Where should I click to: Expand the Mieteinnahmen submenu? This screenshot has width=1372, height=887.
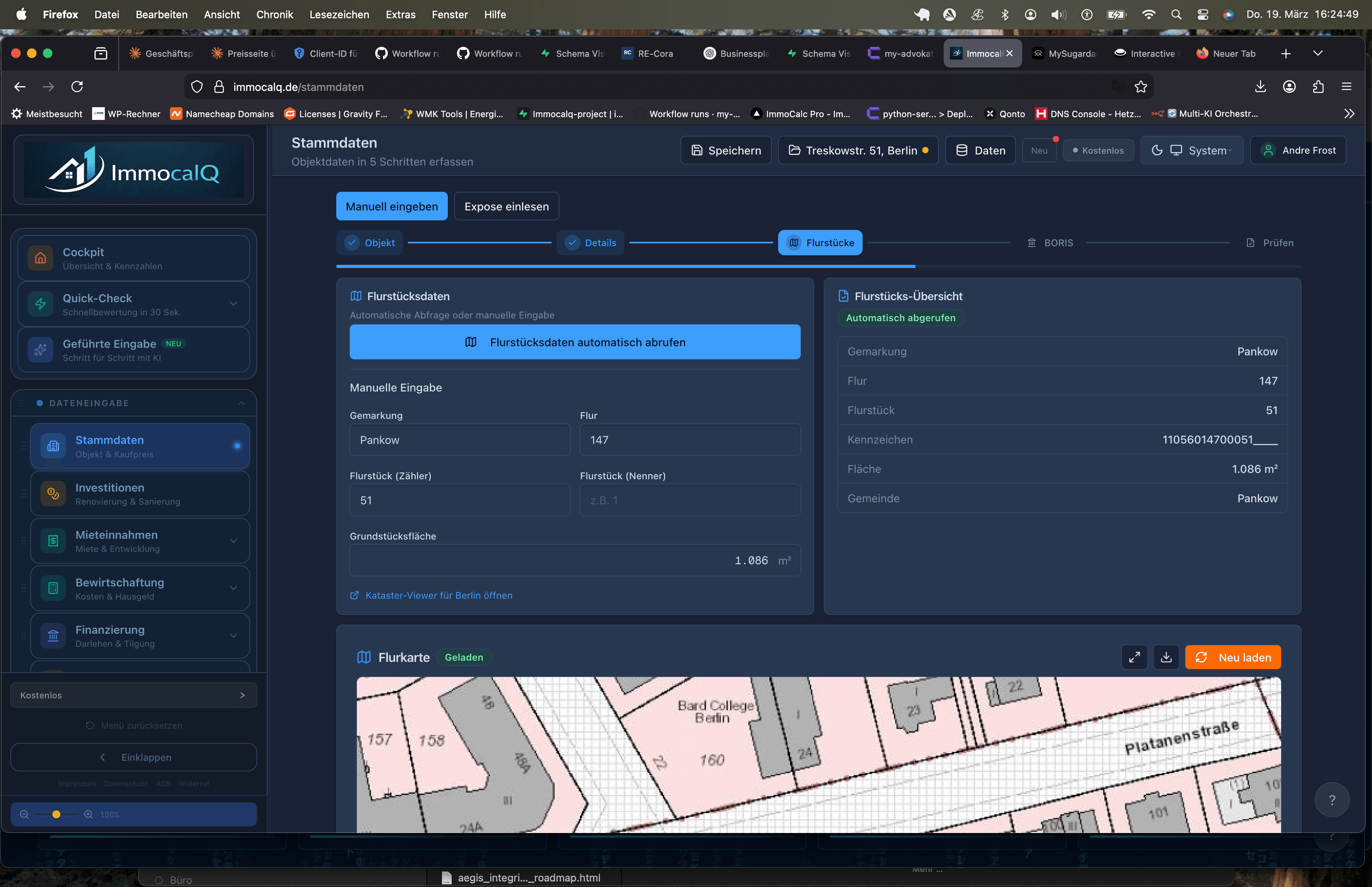233,541
